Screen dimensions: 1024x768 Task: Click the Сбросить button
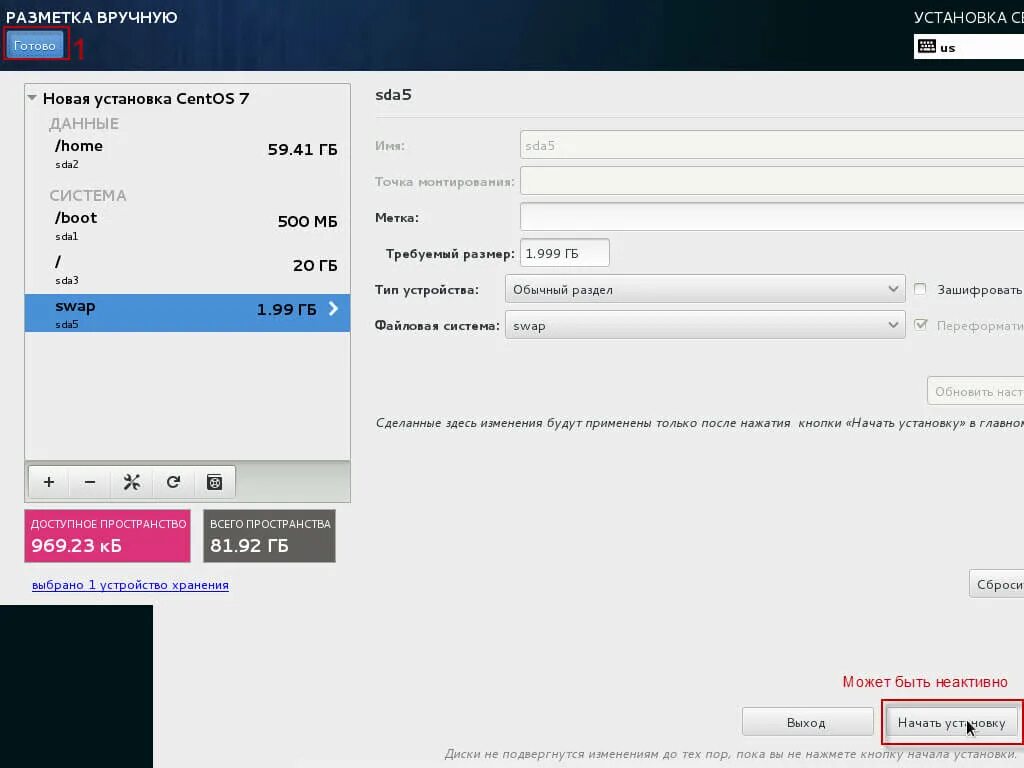[x=997, y=584]
